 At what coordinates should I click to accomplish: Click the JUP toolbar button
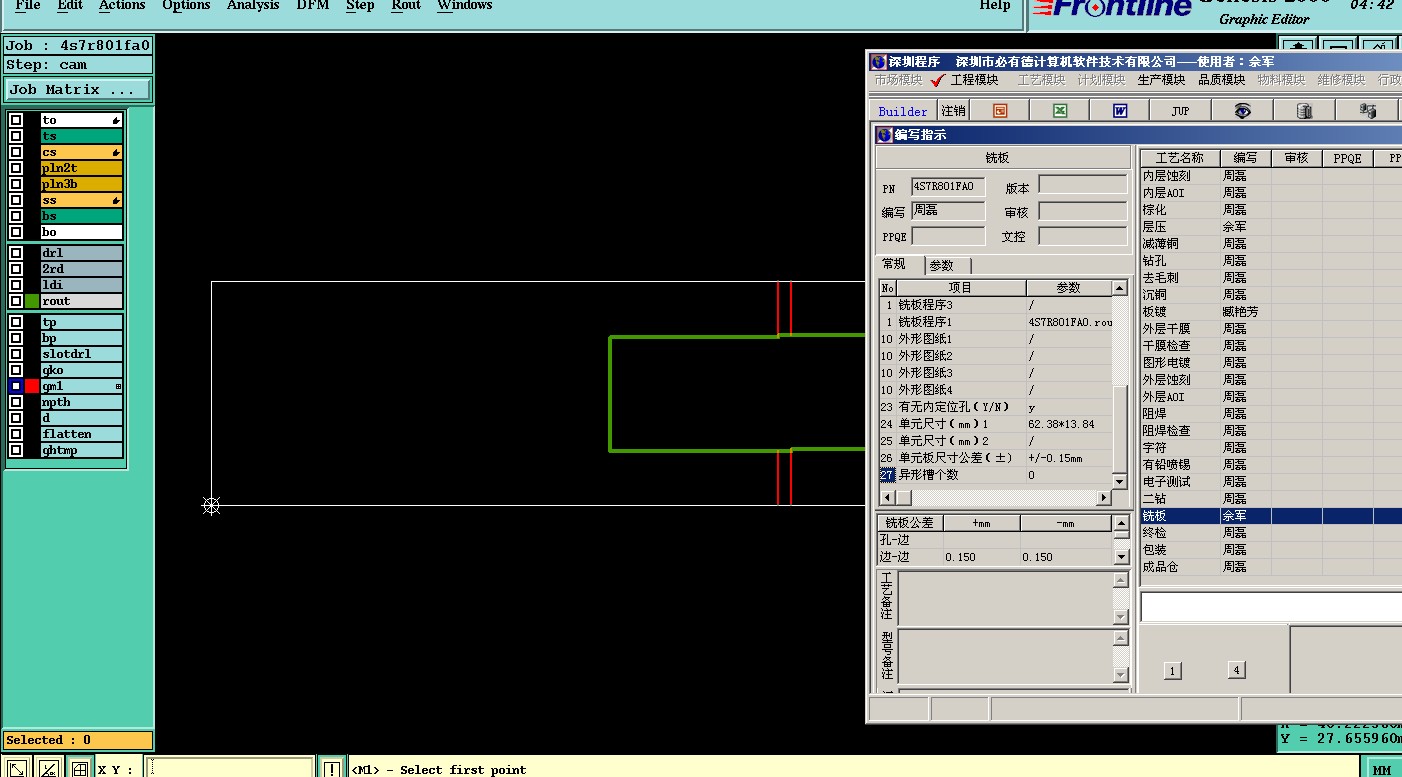(1181, 111)
